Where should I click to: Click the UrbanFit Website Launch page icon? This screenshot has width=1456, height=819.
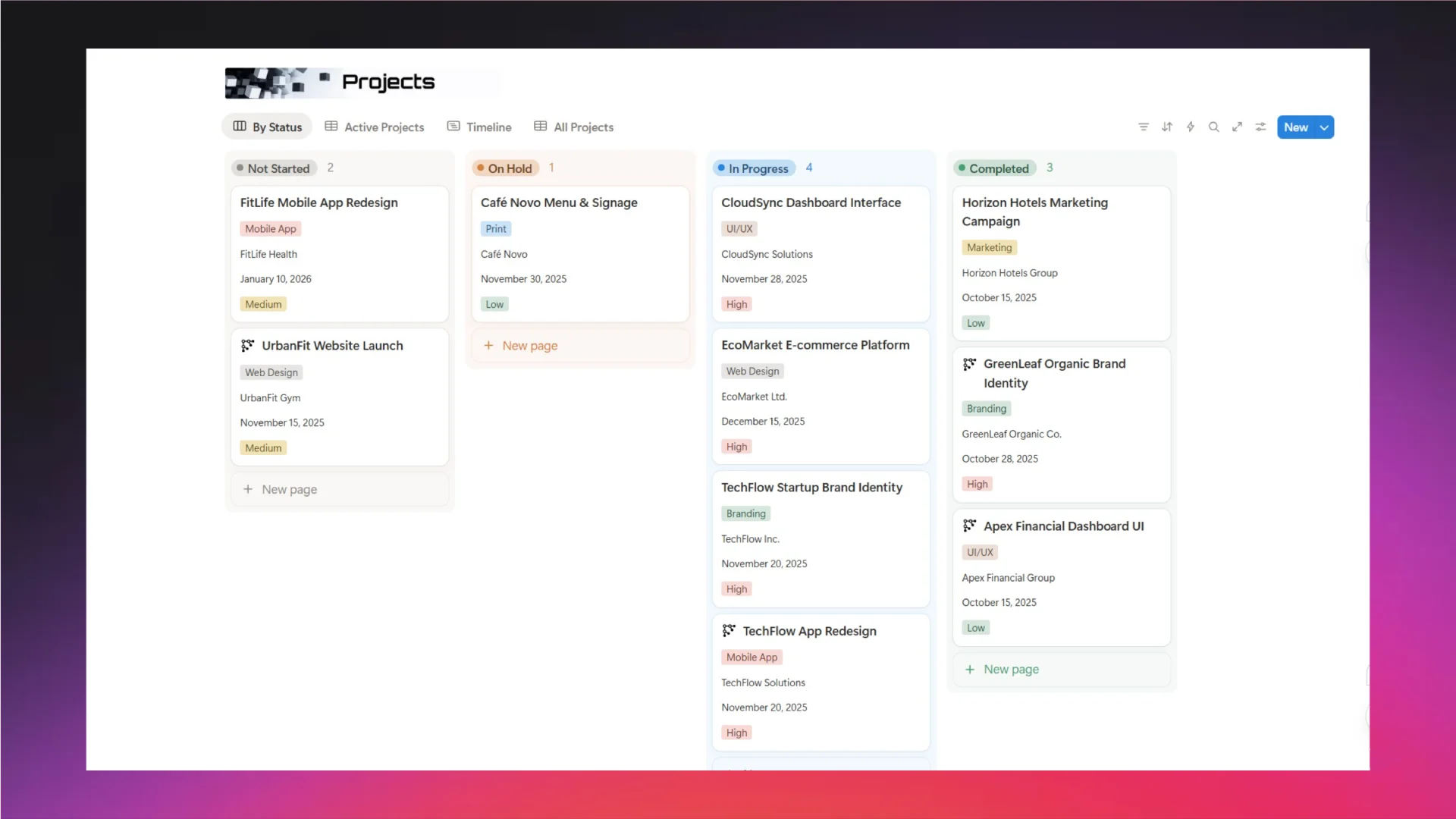(247, 346)
